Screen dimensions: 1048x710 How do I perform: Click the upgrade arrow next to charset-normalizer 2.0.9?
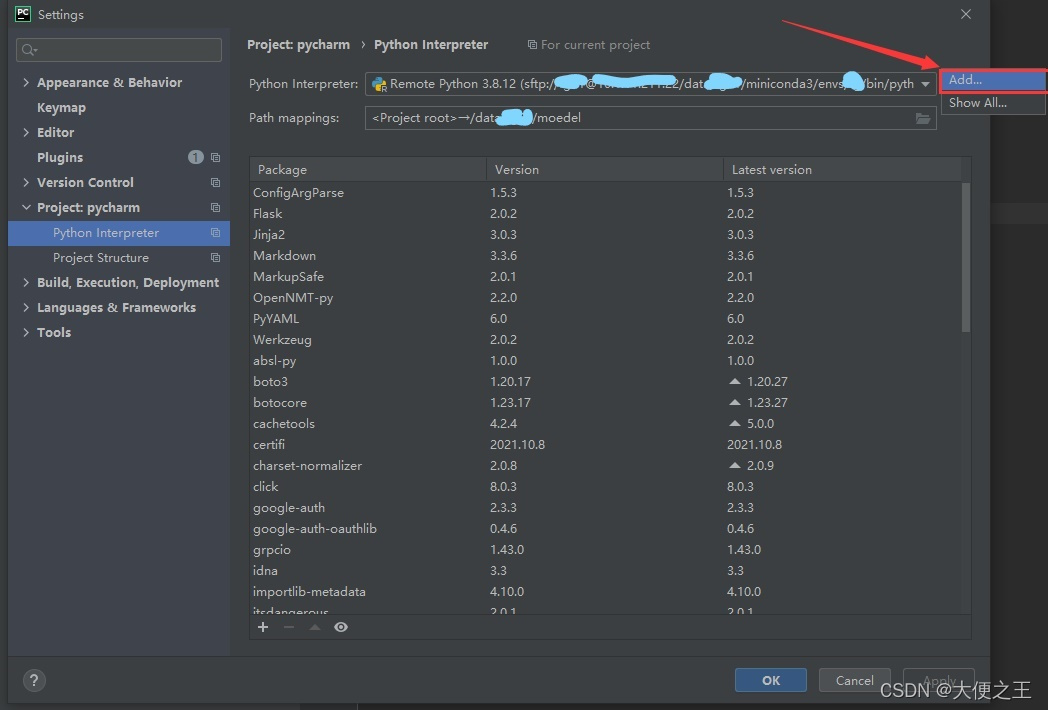point(735,465)
